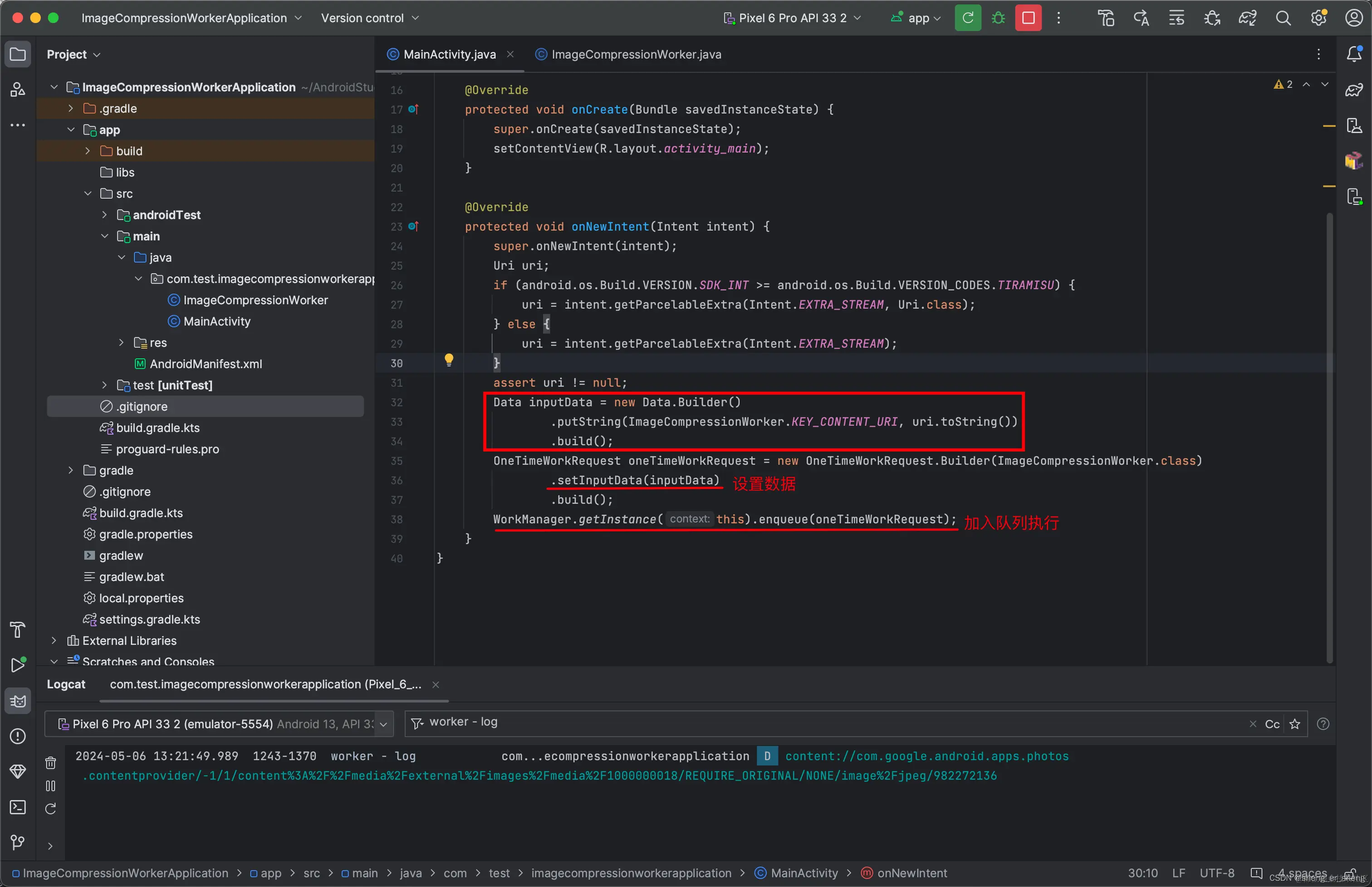Click the Debug app bug icon
Viewport: 1372px width, 887px height.
point(998,18)
